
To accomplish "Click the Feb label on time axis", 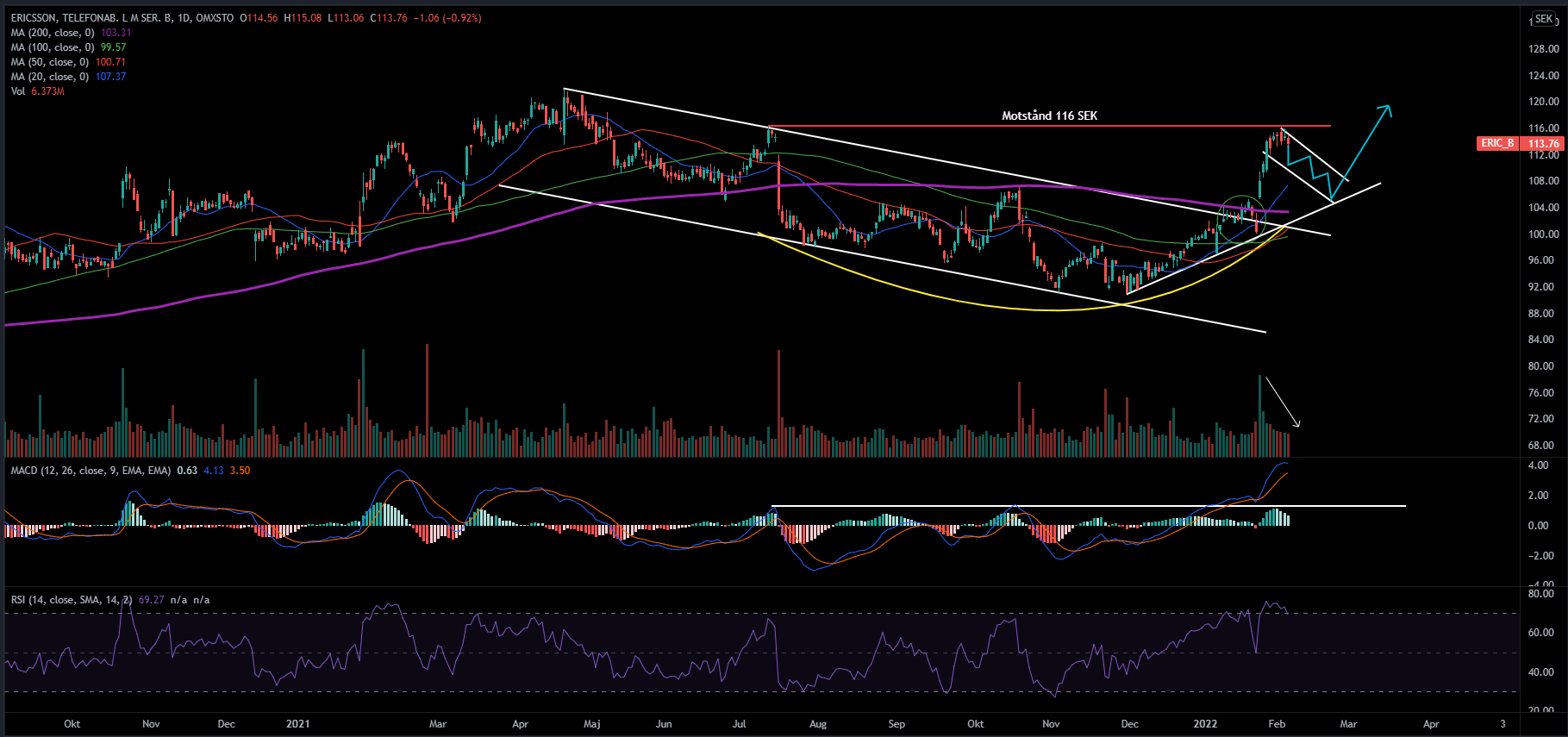I will tap(1277, 724).
